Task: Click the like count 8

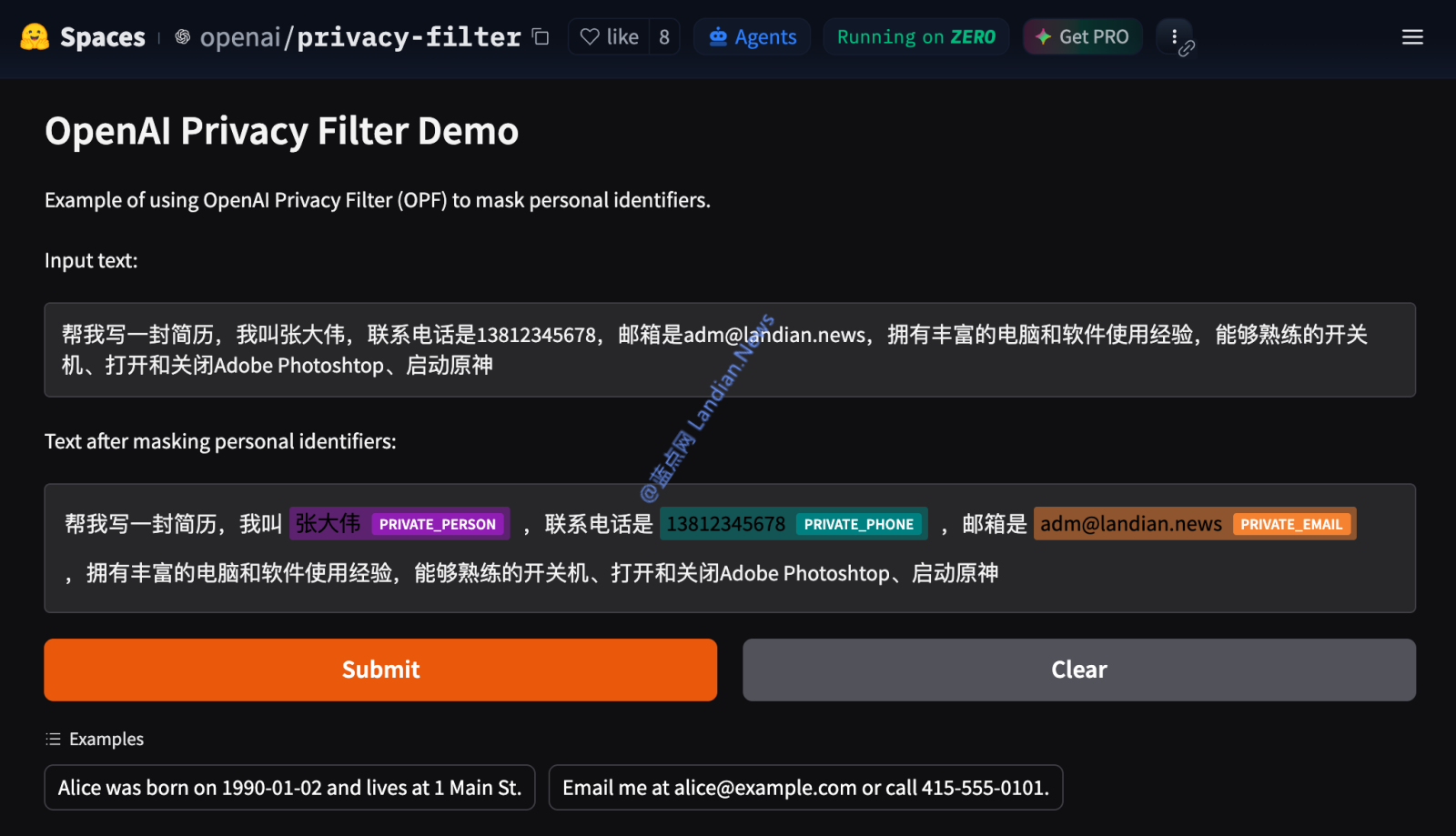Action: click(x=664, y=36)
